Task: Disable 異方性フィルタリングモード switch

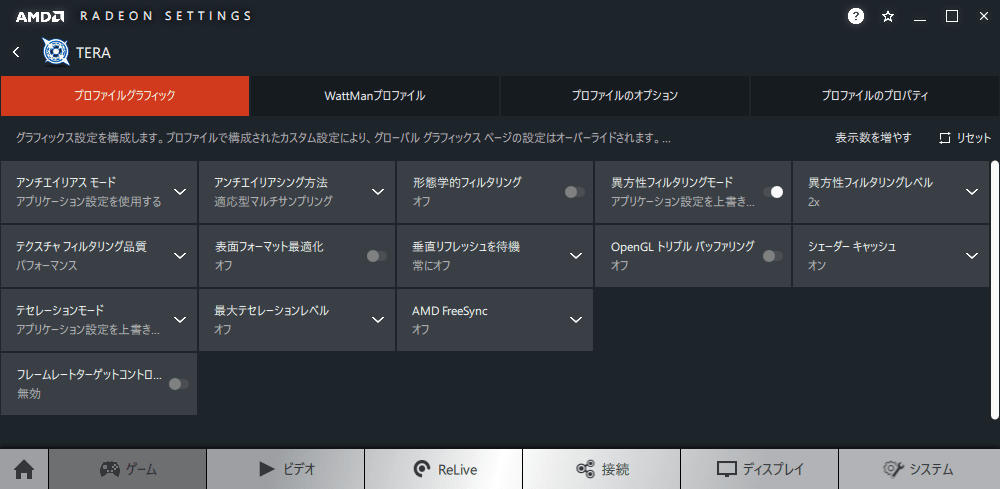Action: (773, 192)
